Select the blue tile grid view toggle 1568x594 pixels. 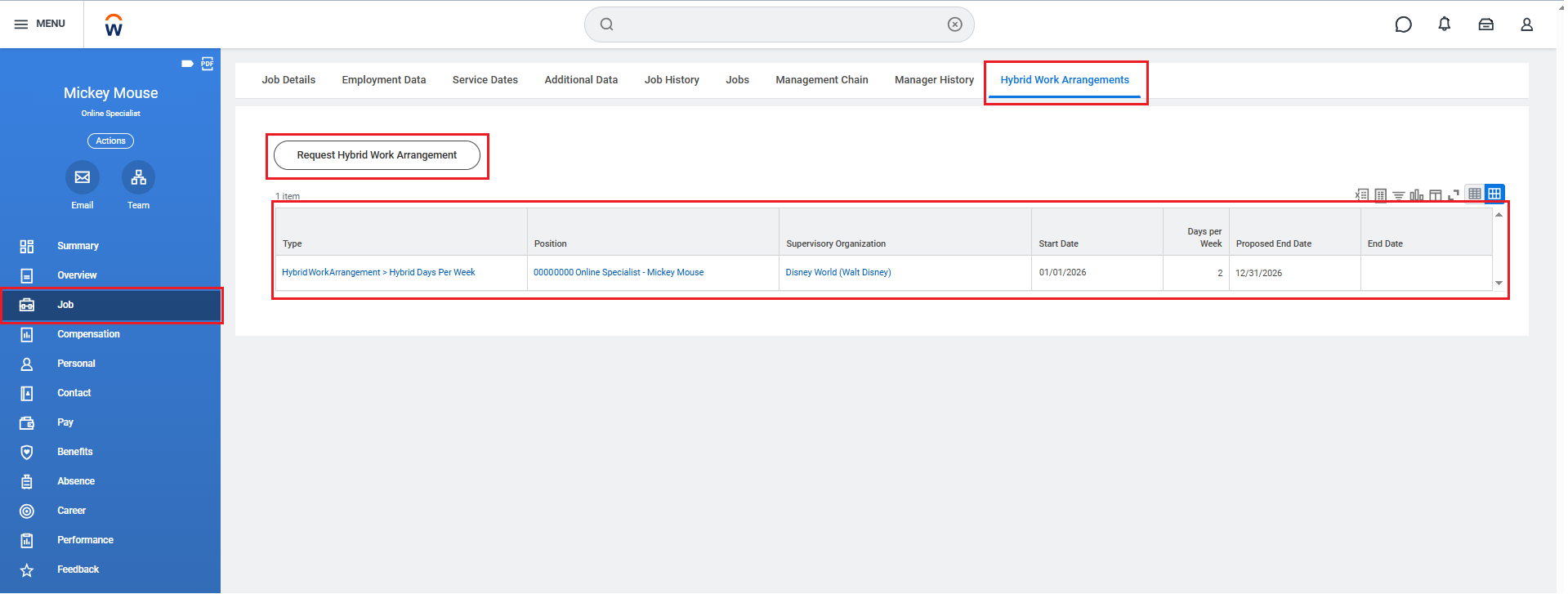tap(1494, 194)
